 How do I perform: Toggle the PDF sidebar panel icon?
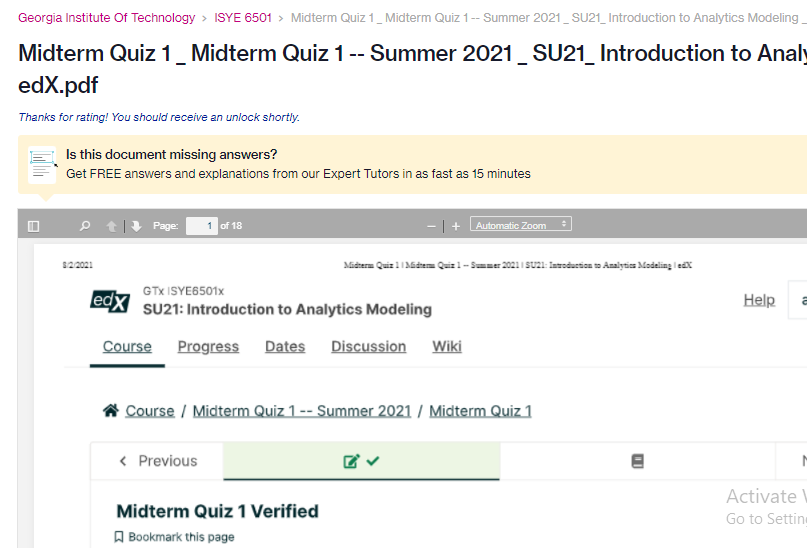tap(33, 226)
